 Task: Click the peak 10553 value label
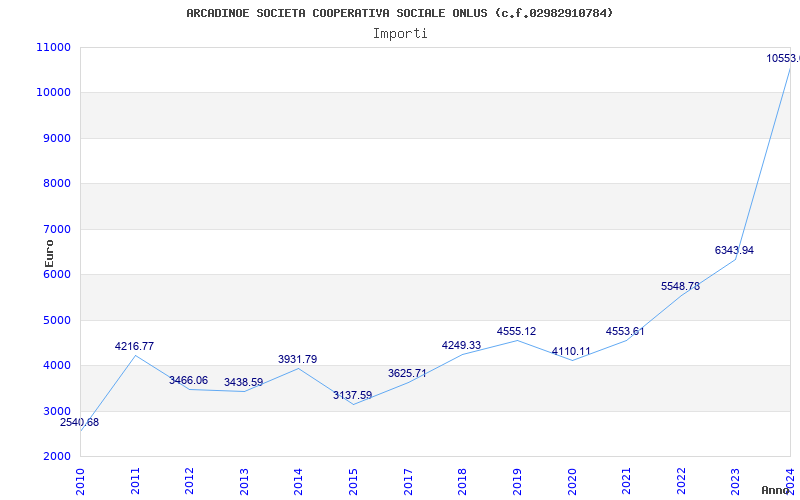[782, 58]
